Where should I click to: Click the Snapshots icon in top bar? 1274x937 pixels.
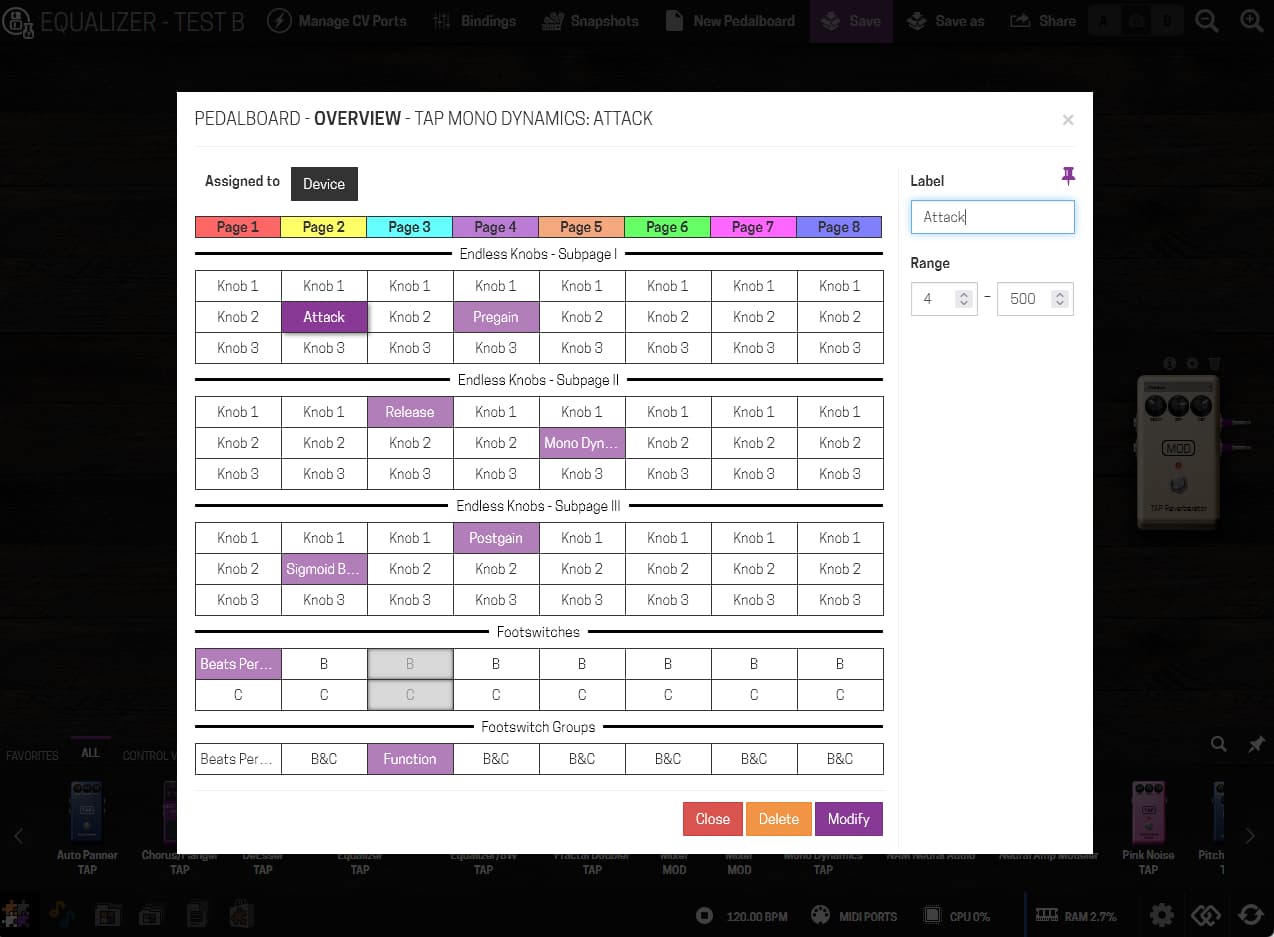552,21
